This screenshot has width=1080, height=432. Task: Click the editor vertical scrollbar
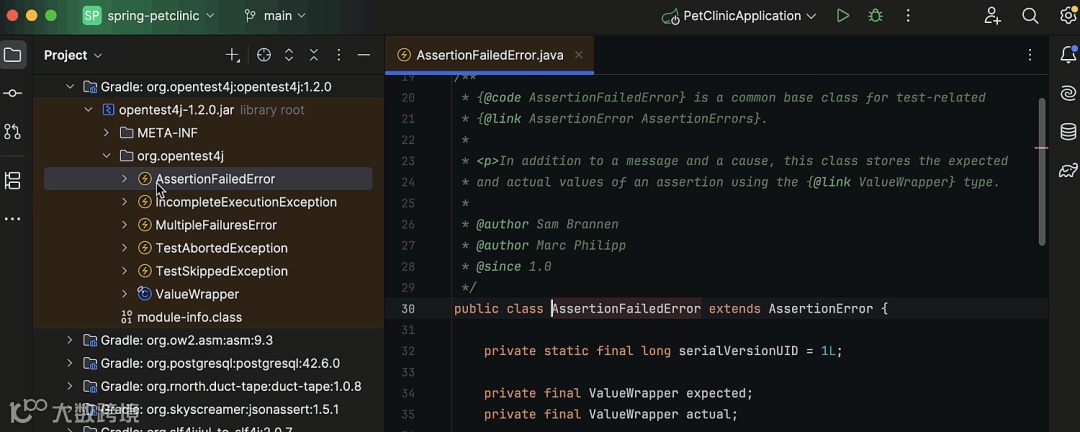coord(1041,170)
